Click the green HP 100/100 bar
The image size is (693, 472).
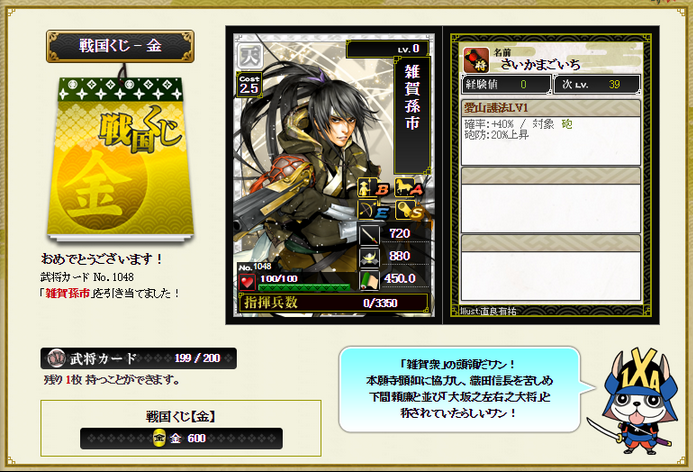(x=304, y=287)
